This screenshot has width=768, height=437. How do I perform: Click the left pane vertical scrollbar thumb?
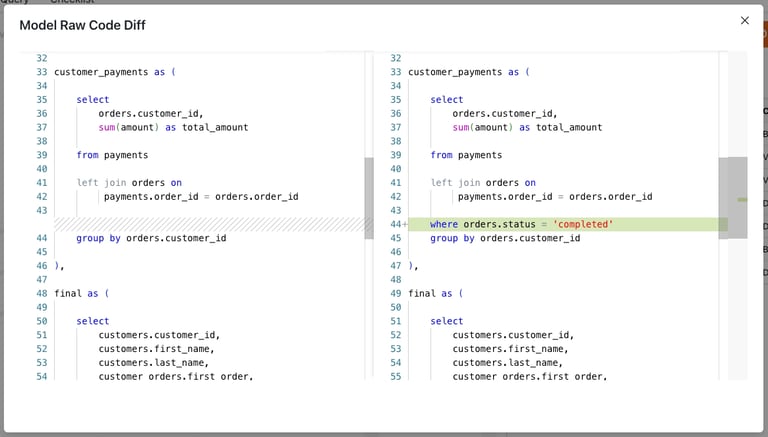coord(369,198)
